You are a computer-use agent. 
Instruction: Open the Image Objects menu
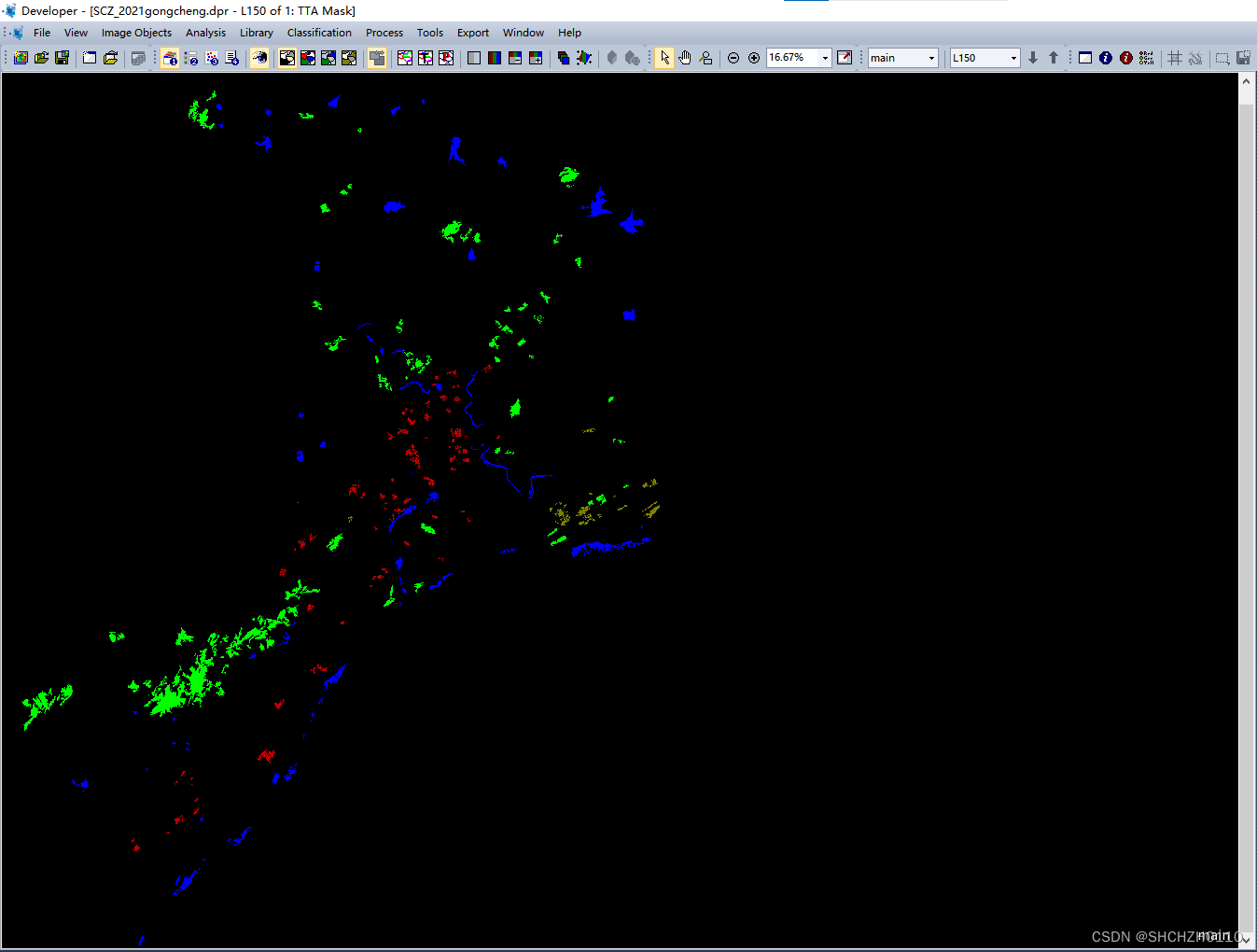pyautogui.click(x=136, y=33)
